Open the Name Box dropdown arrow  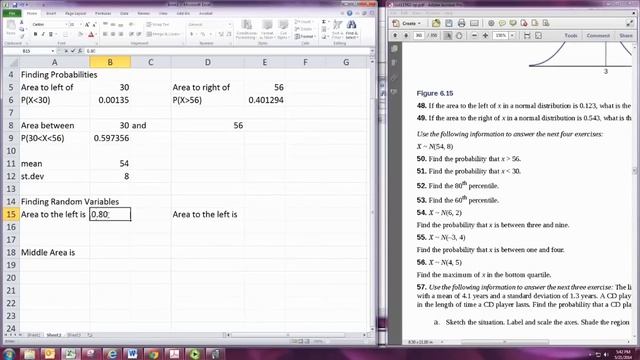(53, 51)
